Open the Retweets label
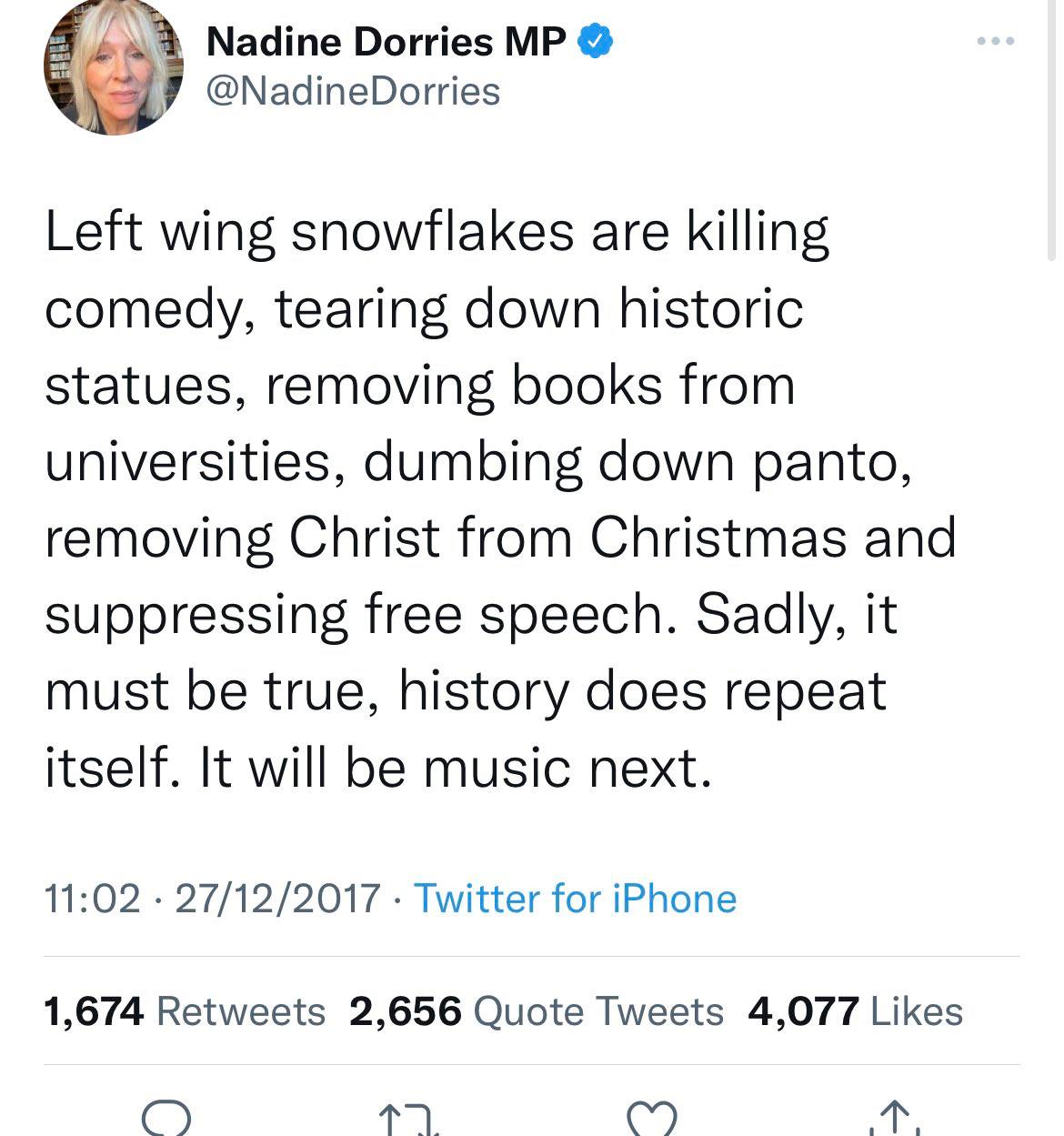The width and height of the screenshot is (1064, 1136). (x=241, y=1010)
